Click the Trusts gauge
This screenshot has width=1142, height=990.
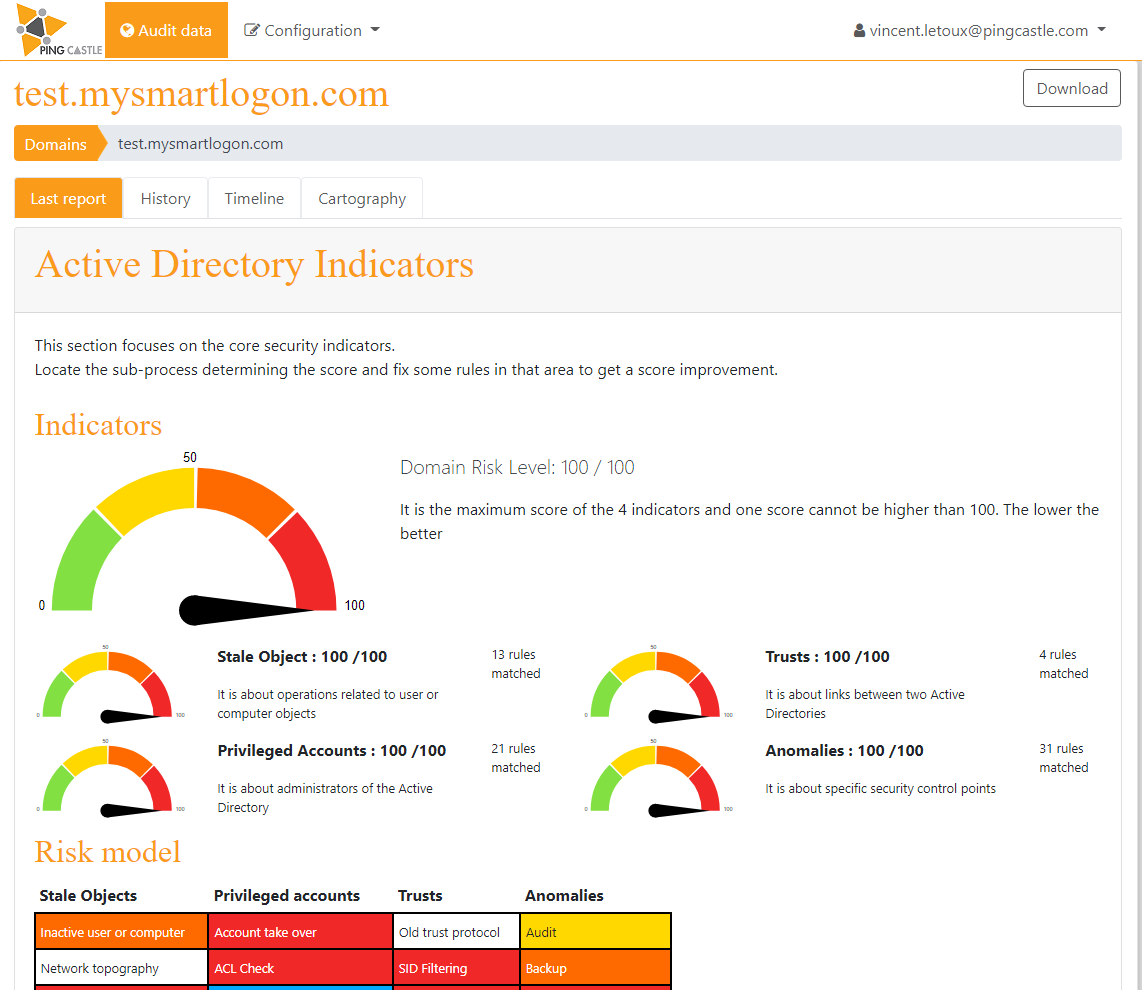tap(655, 685)
